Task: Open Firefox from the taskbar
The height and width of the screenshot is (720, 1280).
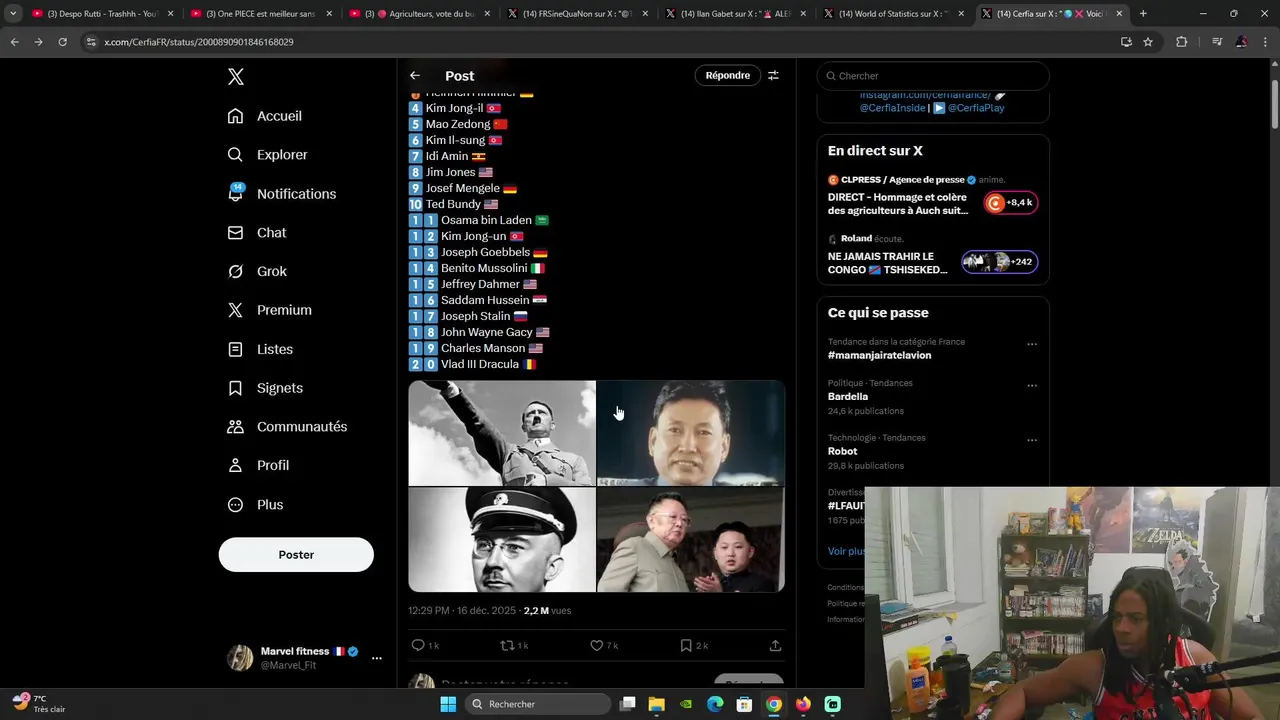Action: point(803,704)
